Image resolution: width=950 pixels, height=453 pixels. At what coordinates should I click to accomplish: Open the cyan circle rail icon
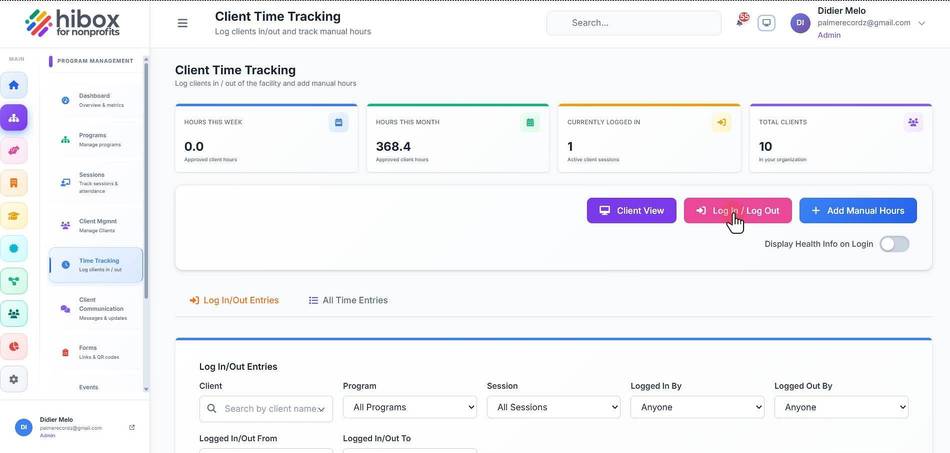tap(14, 248)
